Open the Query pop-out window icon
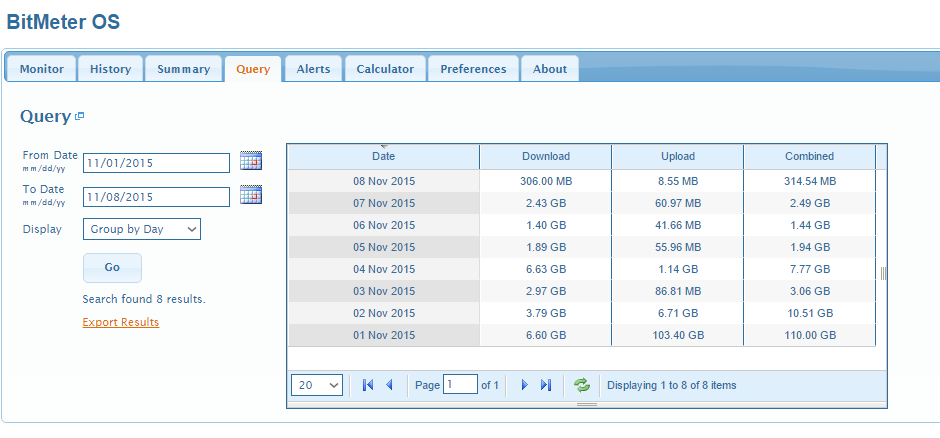This screenshot has height=438, width=940. coord(80,116)
